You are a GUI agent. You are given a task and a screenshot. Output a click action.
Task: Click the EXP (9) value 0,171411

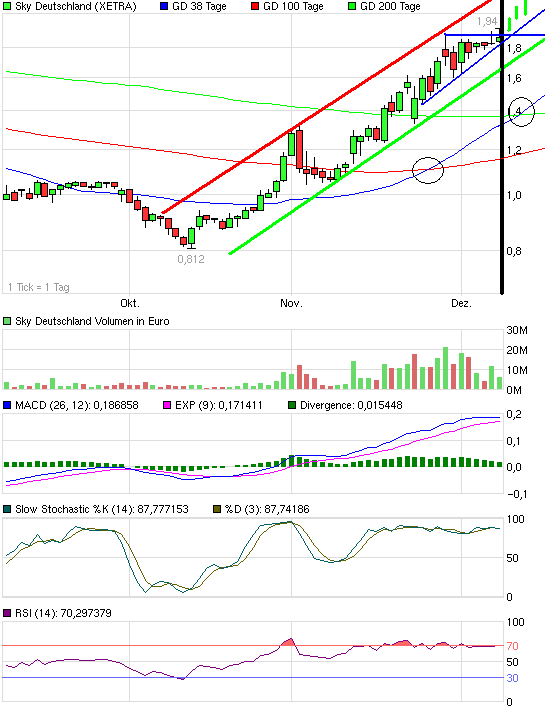(x=240, y=405)
